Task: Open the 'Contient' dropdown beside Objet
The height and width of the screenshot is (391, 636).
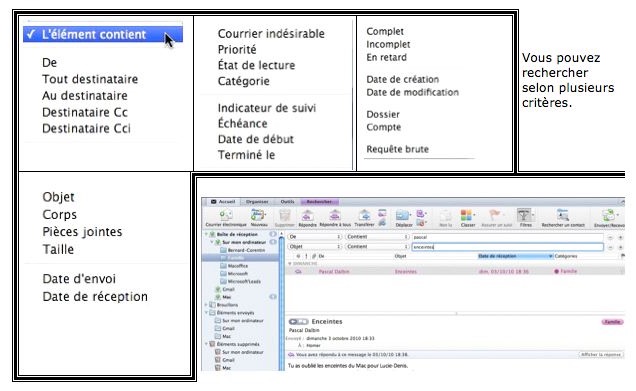Action: click(377, 247)
